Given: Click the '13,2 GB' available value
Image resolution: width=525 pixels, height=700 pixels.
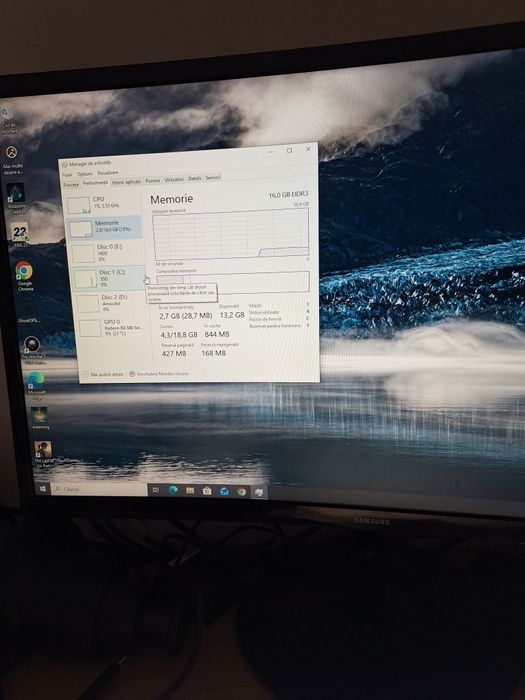Looking at the screenshot, I should (x=232, y=315).
